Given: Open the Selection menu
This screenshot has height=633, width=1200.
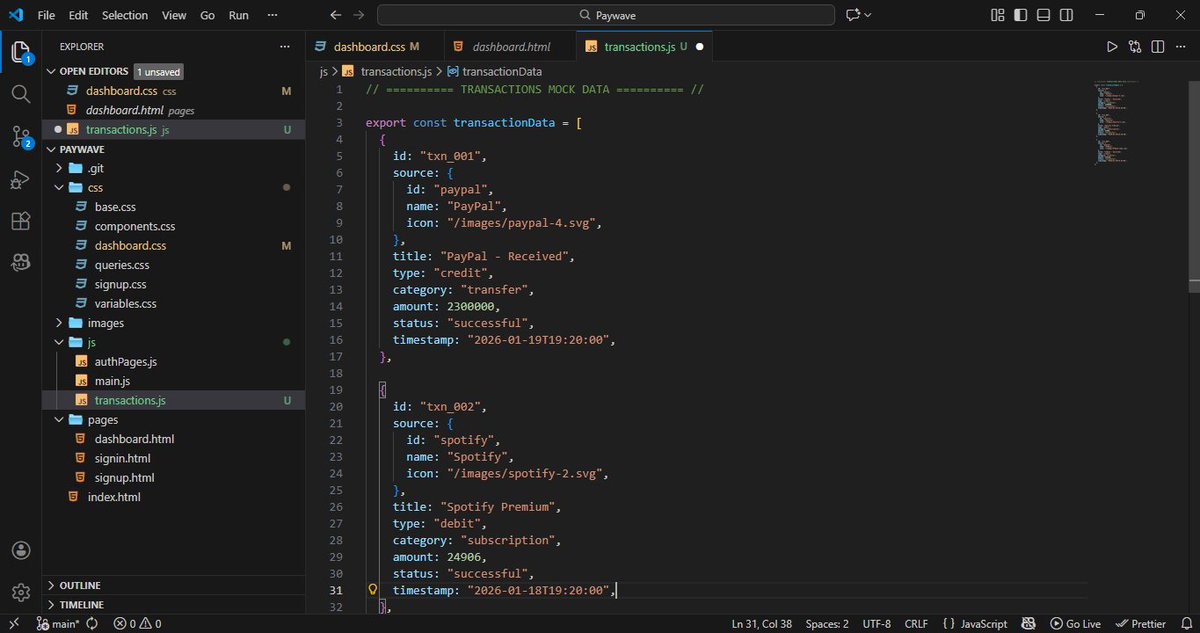Looking at the screenshot, I should click(125, 15).
